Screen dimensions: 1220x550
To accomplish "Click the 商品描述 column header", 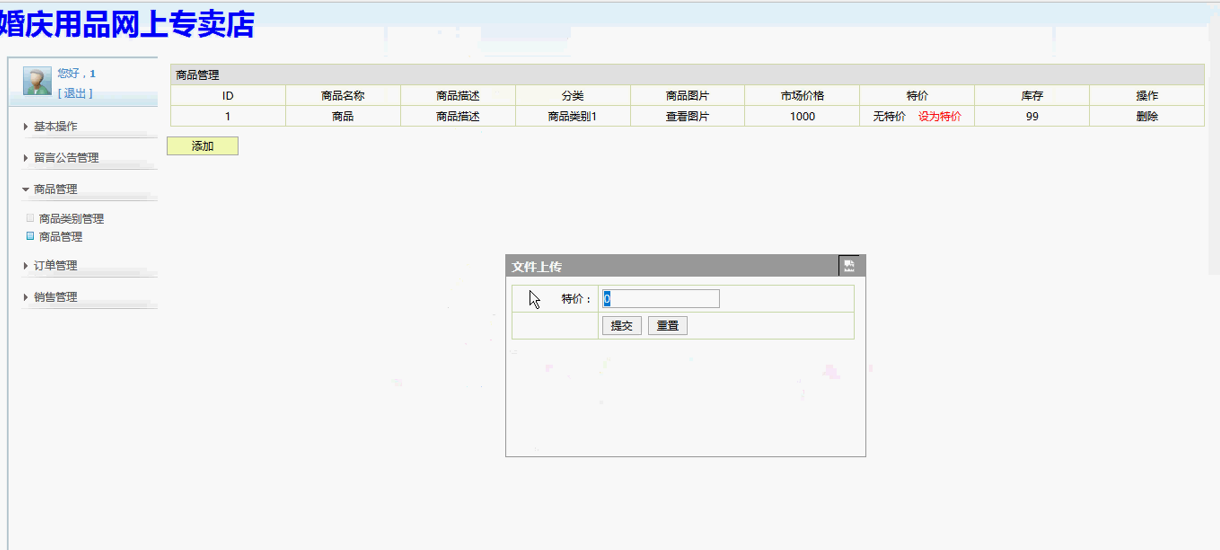I will tap(458, 96).
